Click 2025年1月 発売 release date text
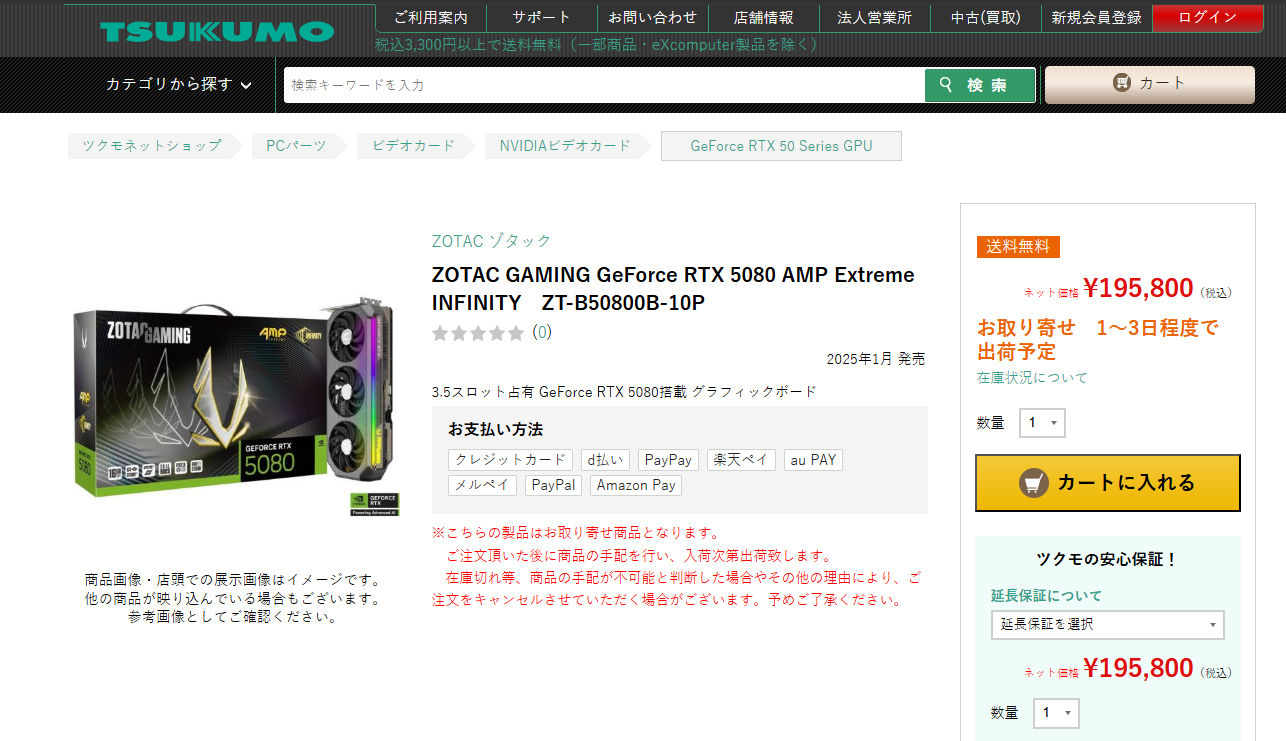The height and width of the screenshot is (741, 1286). (x=876, y=359)
